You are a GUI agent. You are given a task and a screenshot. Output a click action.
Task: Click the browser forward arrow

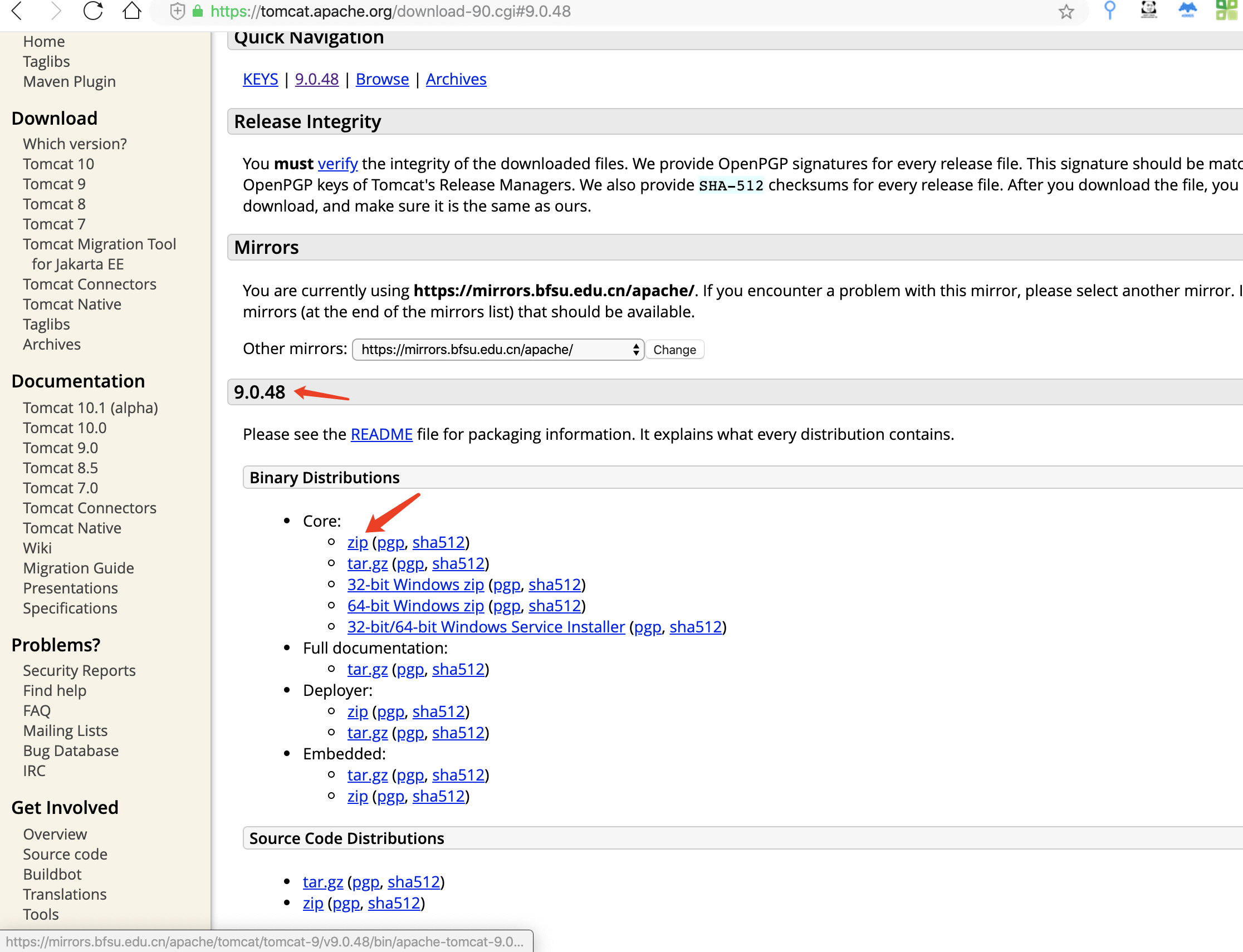coord(55,11)
